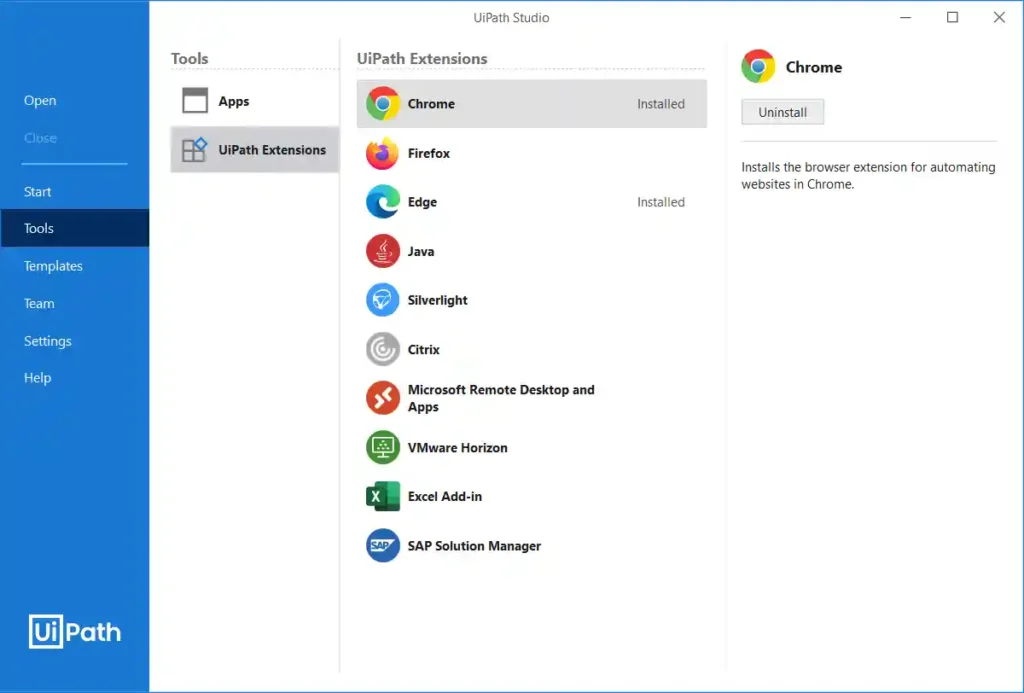Choose the Java extension label

coord(421,251)
